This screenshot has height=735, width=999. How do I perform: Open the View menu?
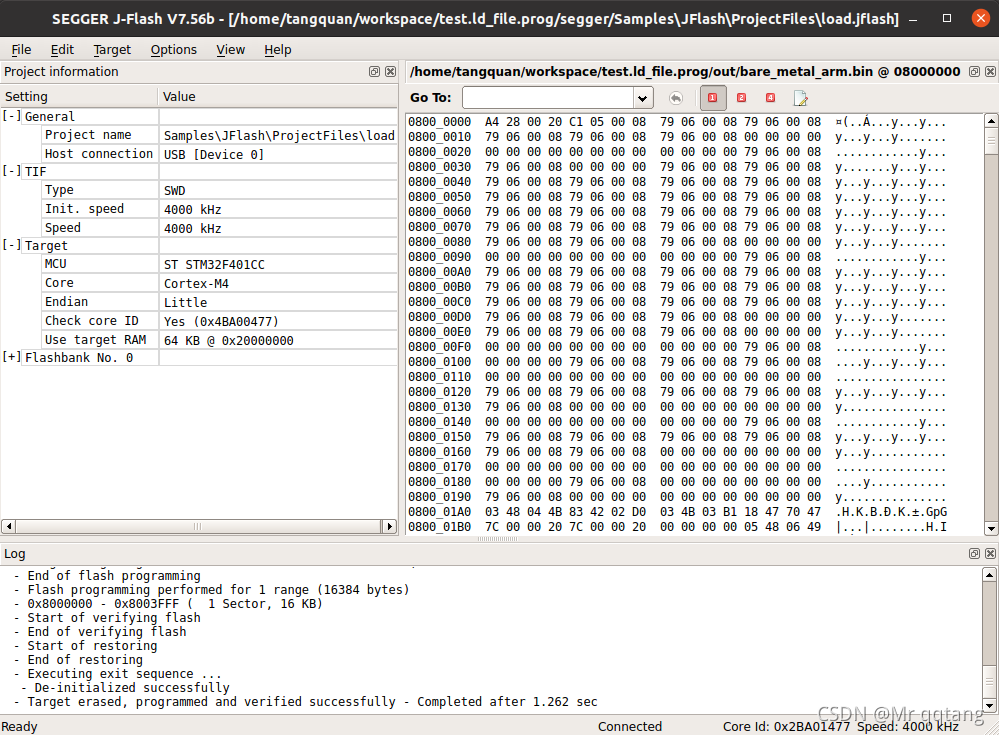click(x=230, y=49)
